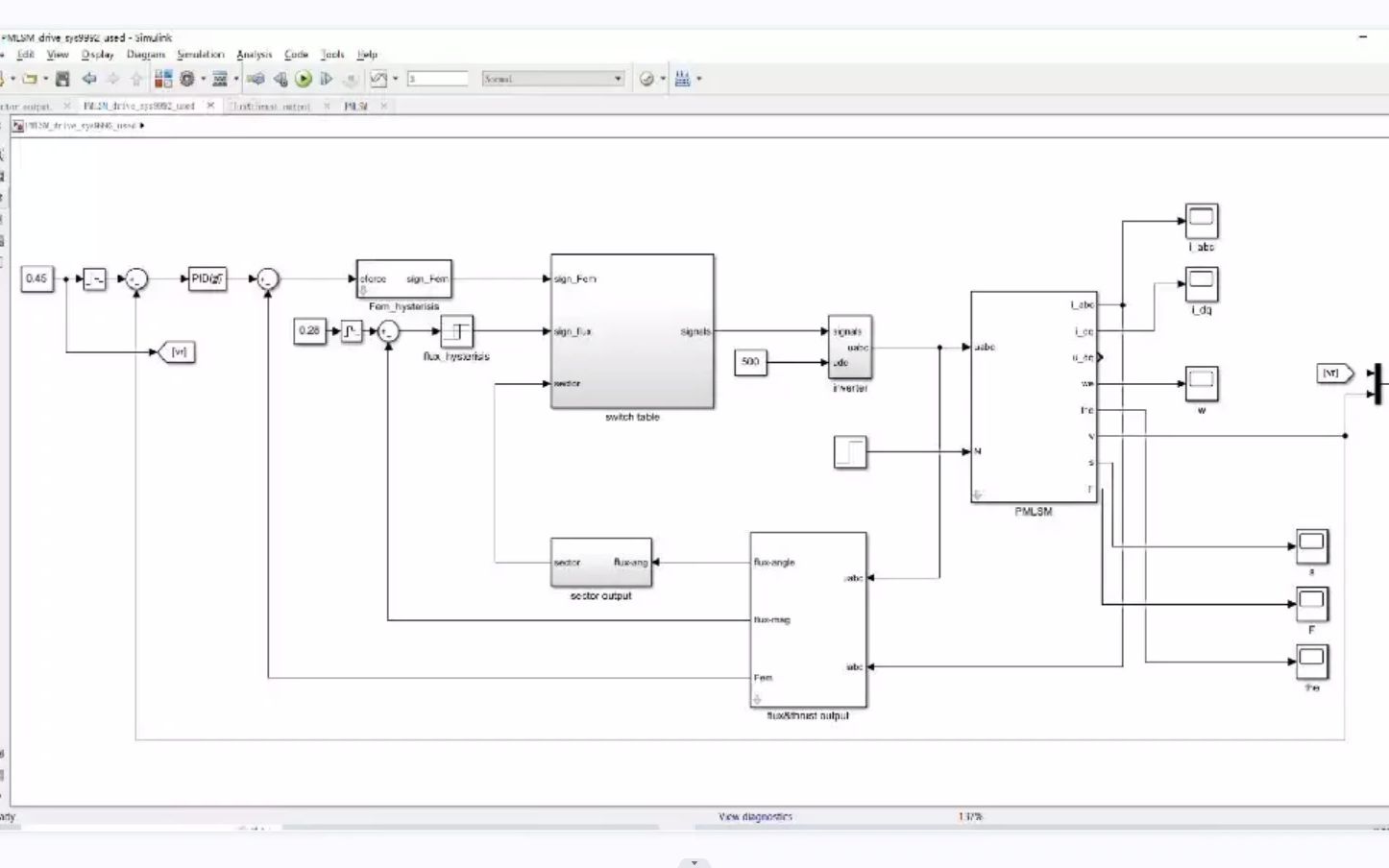The height and width of the screenshot is (868, 1389).
Task: Click the View diagnostics link
Action: tap(756, 817)
